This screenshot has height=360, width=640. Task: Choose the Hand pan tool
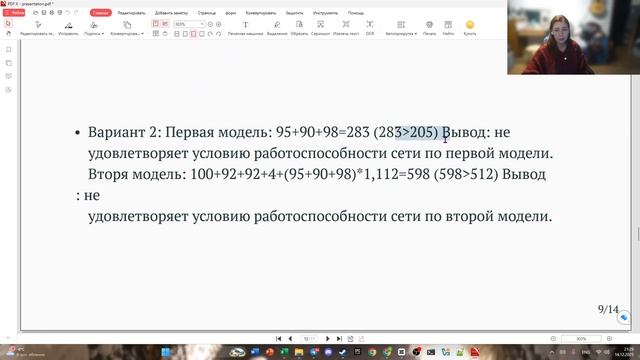click(8, 33)
